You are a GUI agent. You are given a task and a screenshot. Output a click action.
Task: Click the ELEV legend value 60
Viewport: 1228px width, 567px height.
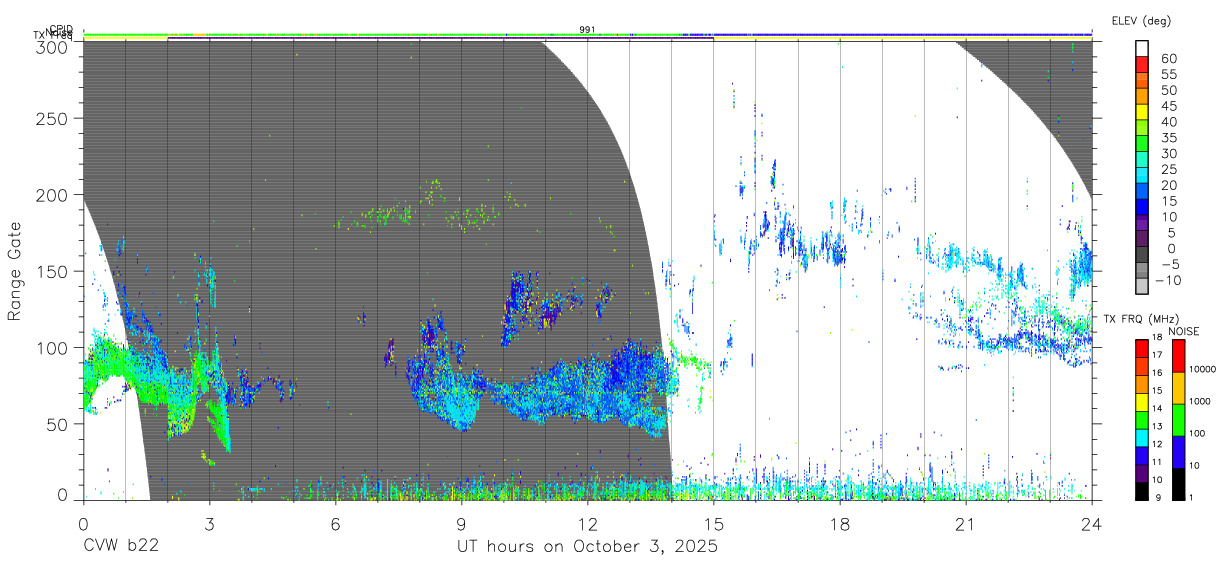(1168, 58)
